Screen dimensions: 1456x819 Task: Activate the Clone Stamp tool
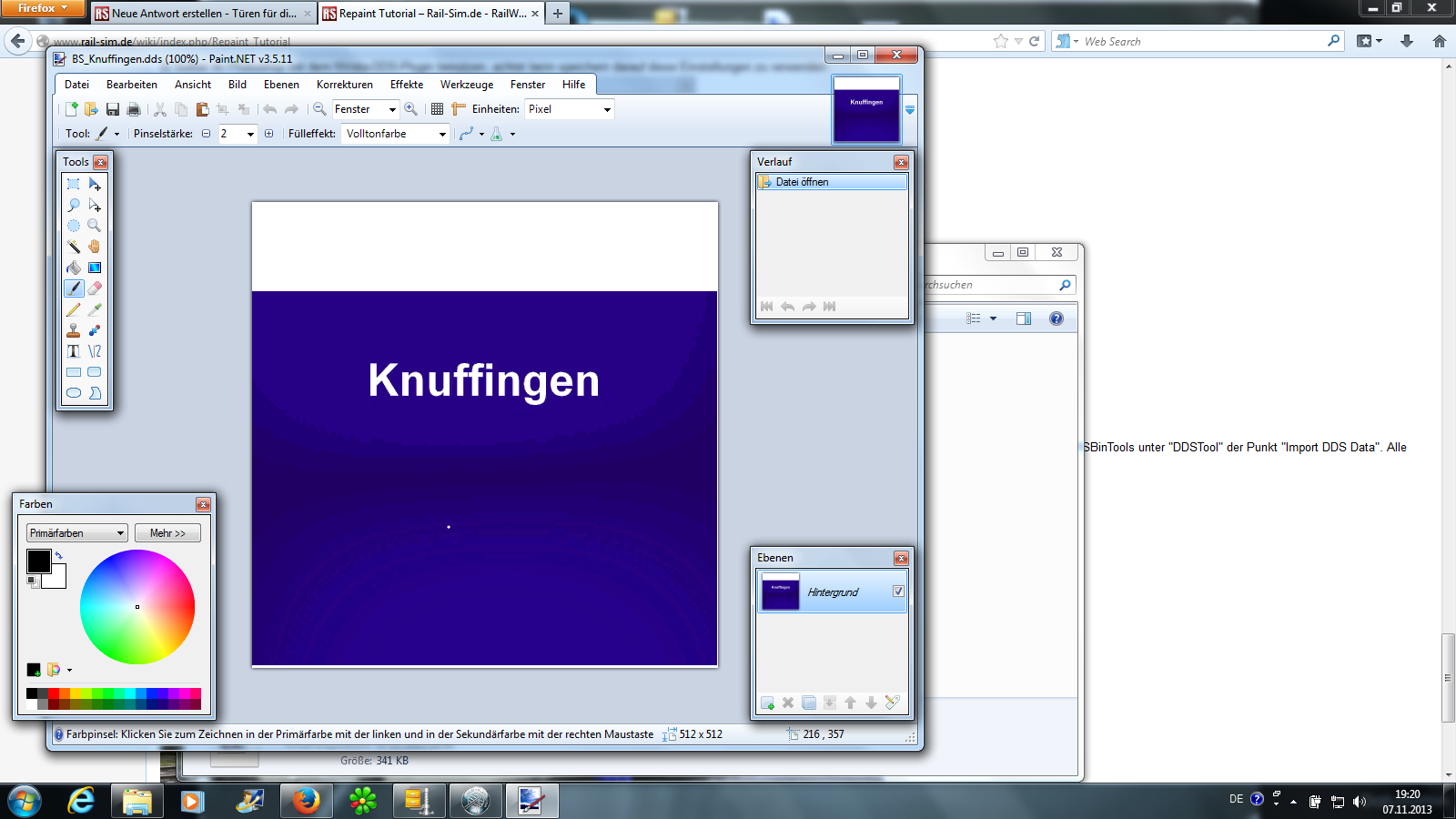tap(74, 330)
